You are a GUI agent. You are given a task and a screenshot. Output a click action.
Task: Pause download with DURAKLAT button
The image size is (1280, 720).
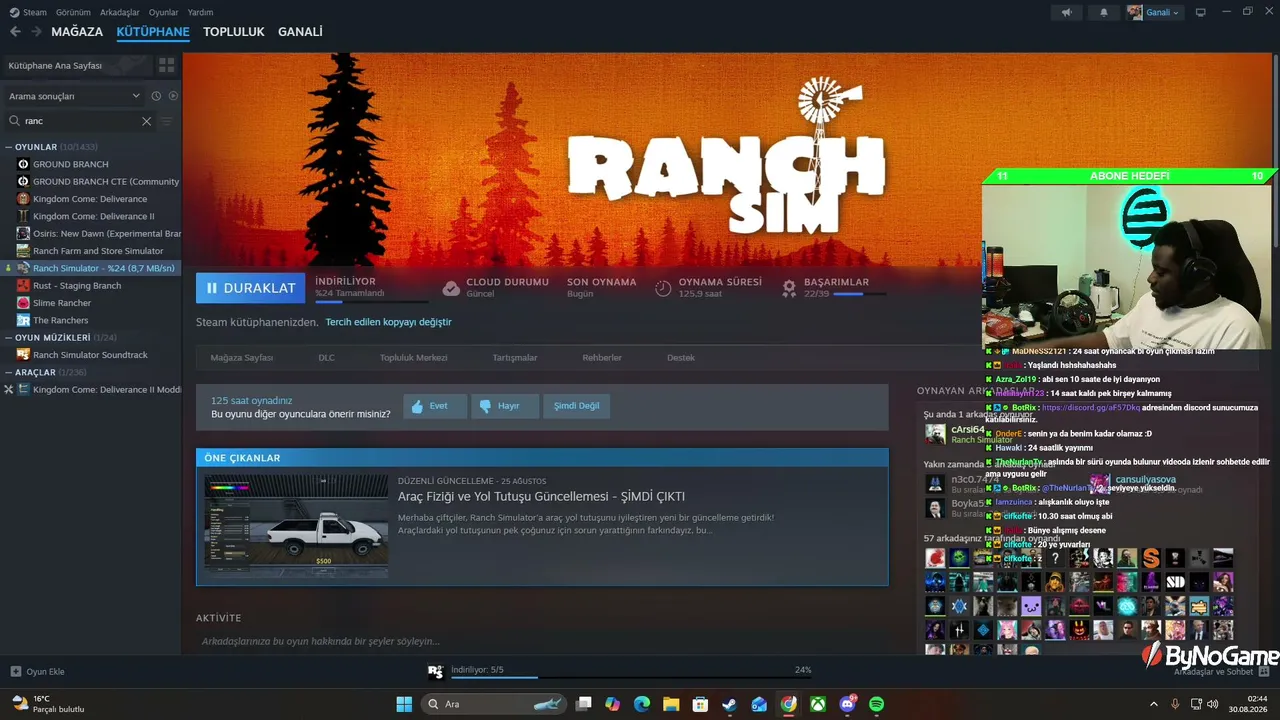tap(251, 288)
